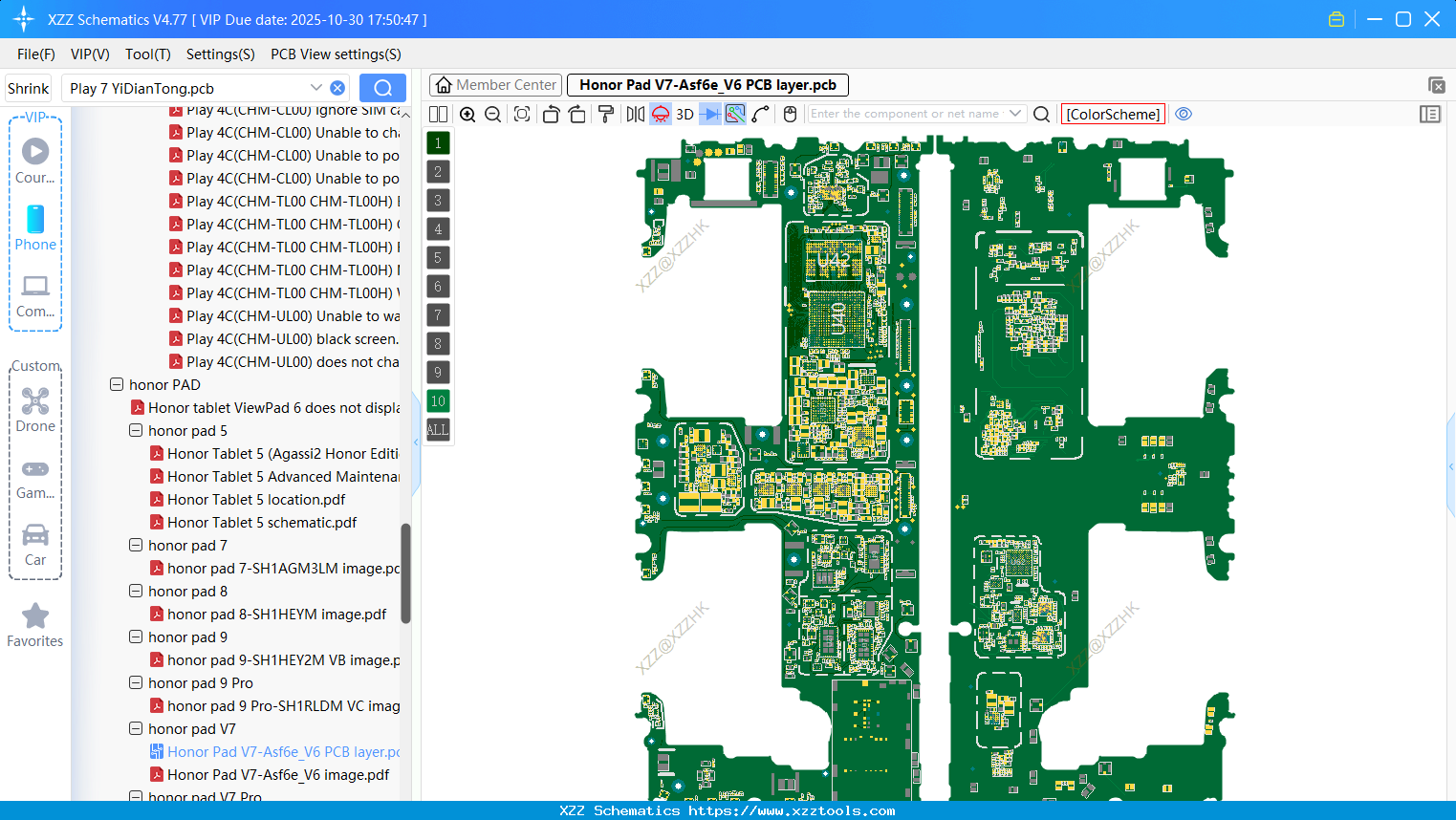Click the split view icon in PCB toolbar

(438, 114)
